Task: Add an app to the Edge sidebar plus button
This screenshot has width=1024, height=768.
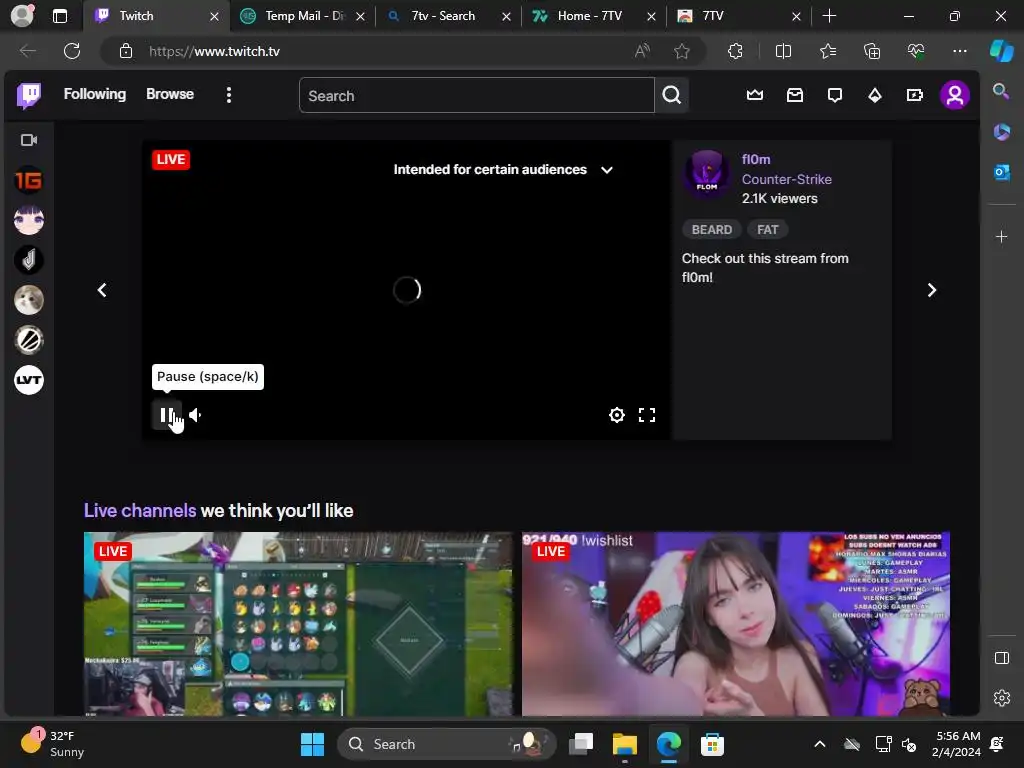Action: [x=1001, y=236]
